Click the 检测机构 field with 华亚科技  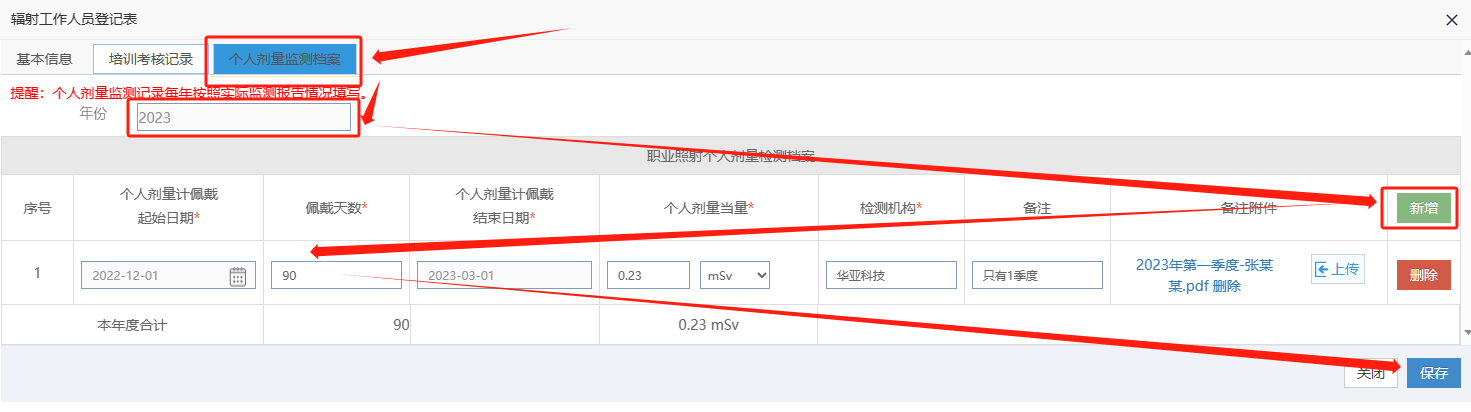[x=891, y=275]
